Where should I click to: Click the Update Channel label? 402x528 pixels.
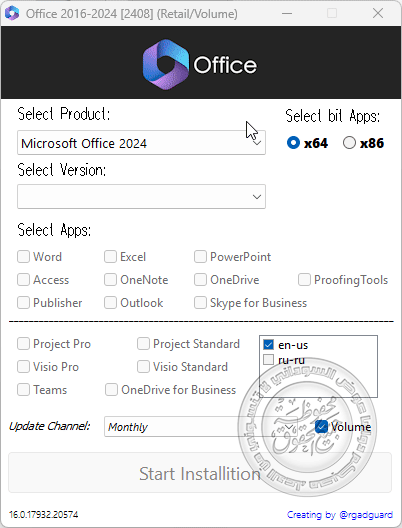pos(49,426)
